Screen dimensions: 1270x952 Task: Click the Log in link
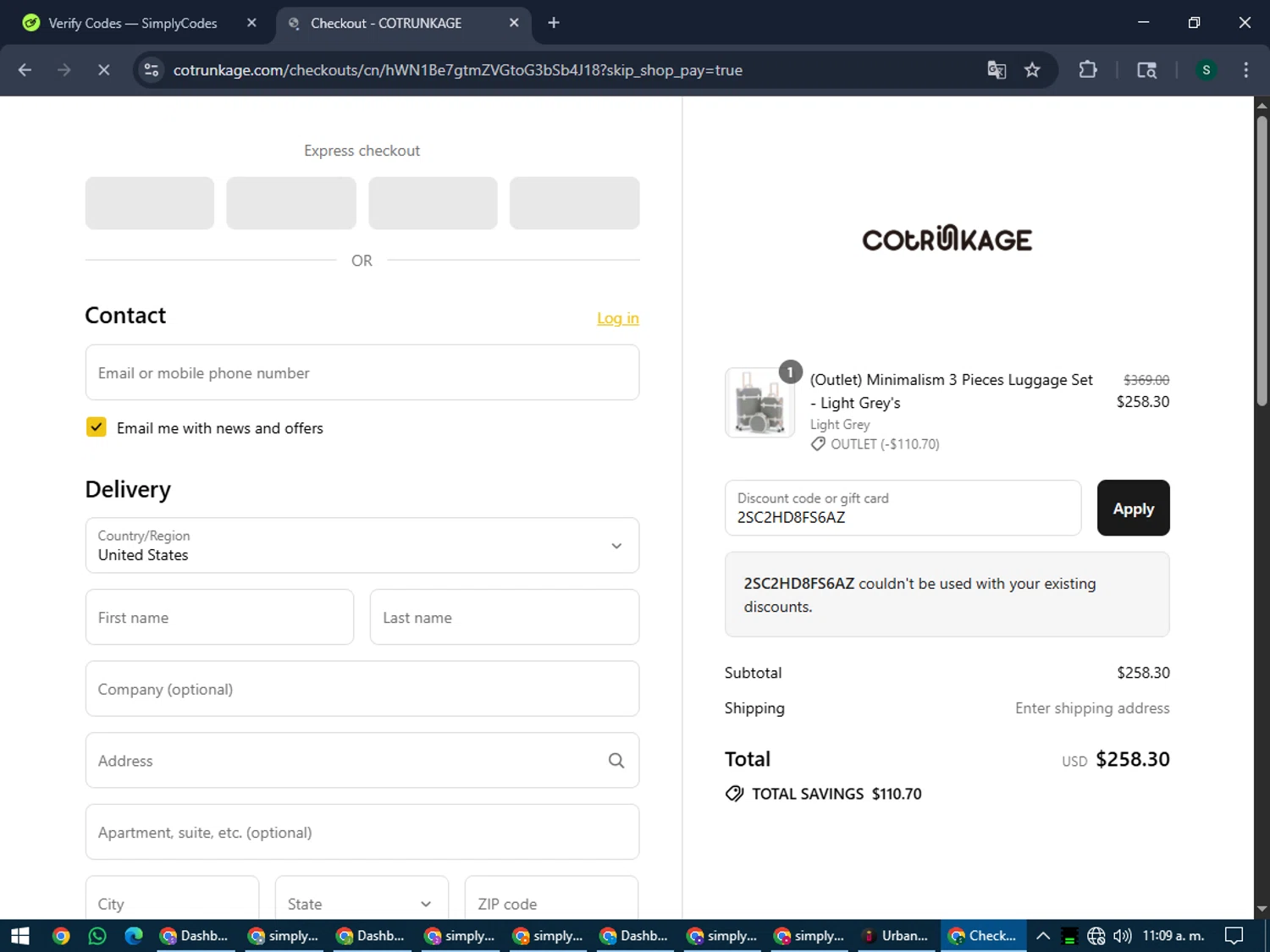pyautogui.click(x=618, y=318)
